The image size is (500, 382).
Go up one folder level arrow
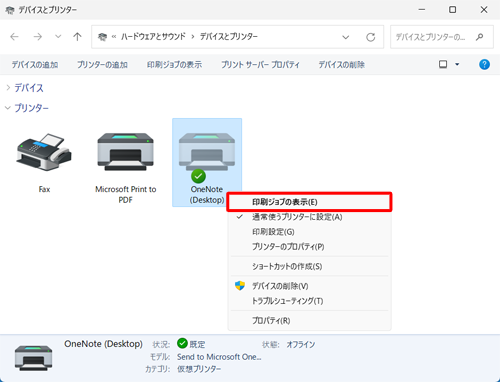(77, 37)
